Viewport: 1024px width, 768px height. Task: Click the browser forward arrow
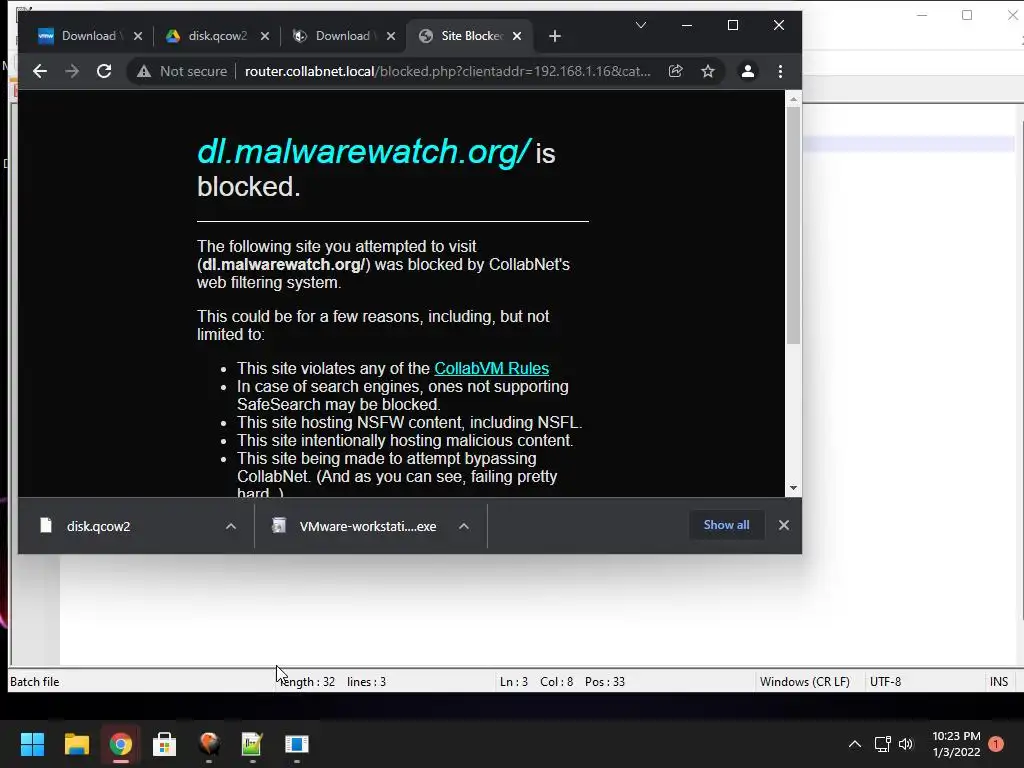click(x=72, y=71)
